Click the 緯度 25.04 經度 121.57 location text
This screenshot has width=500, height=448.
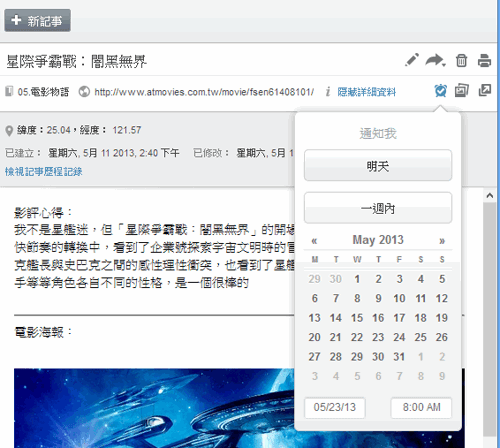(79, 130)
